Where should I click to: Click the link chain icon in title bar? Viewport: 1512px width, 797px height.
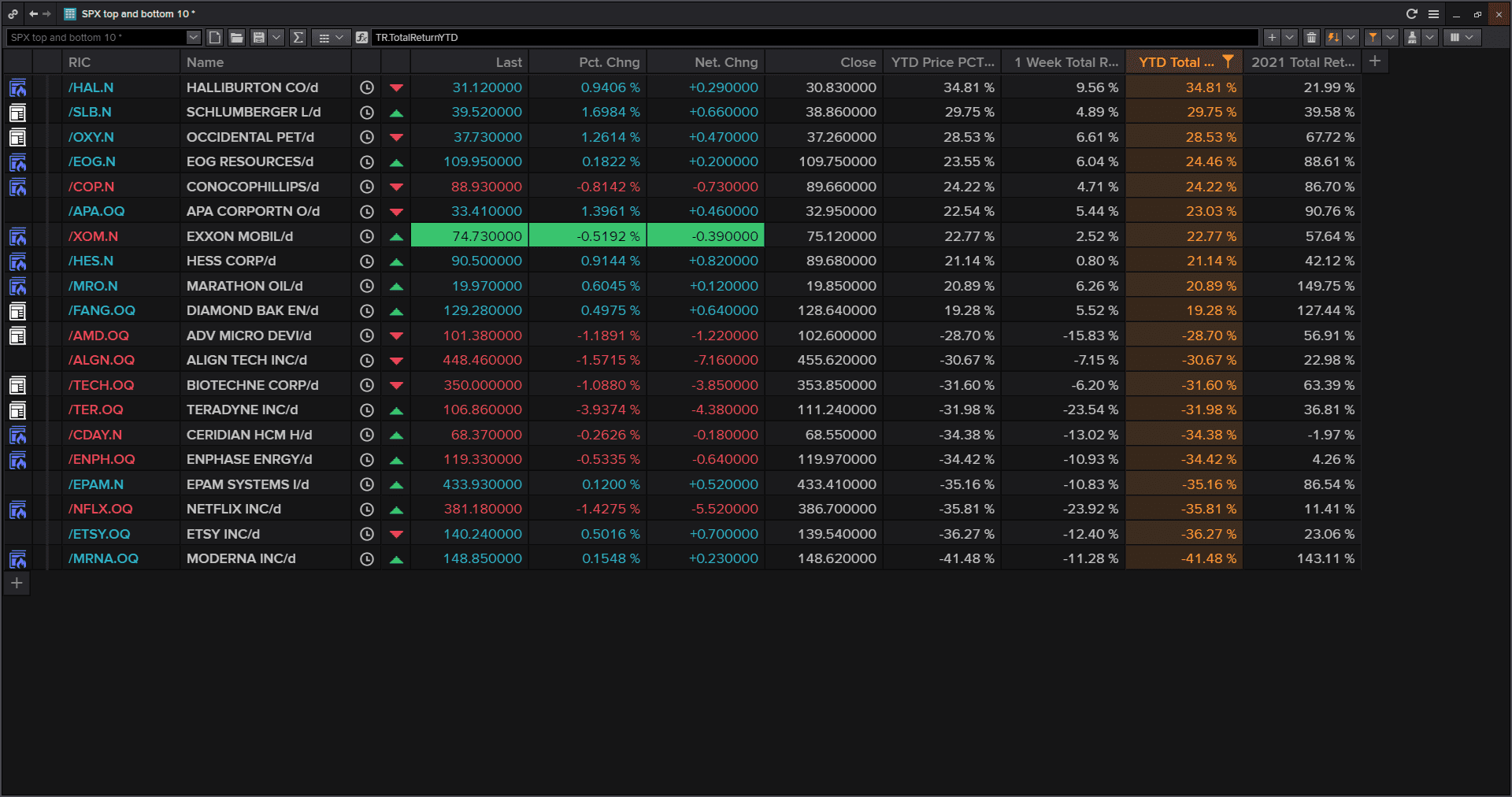point(13,13)
